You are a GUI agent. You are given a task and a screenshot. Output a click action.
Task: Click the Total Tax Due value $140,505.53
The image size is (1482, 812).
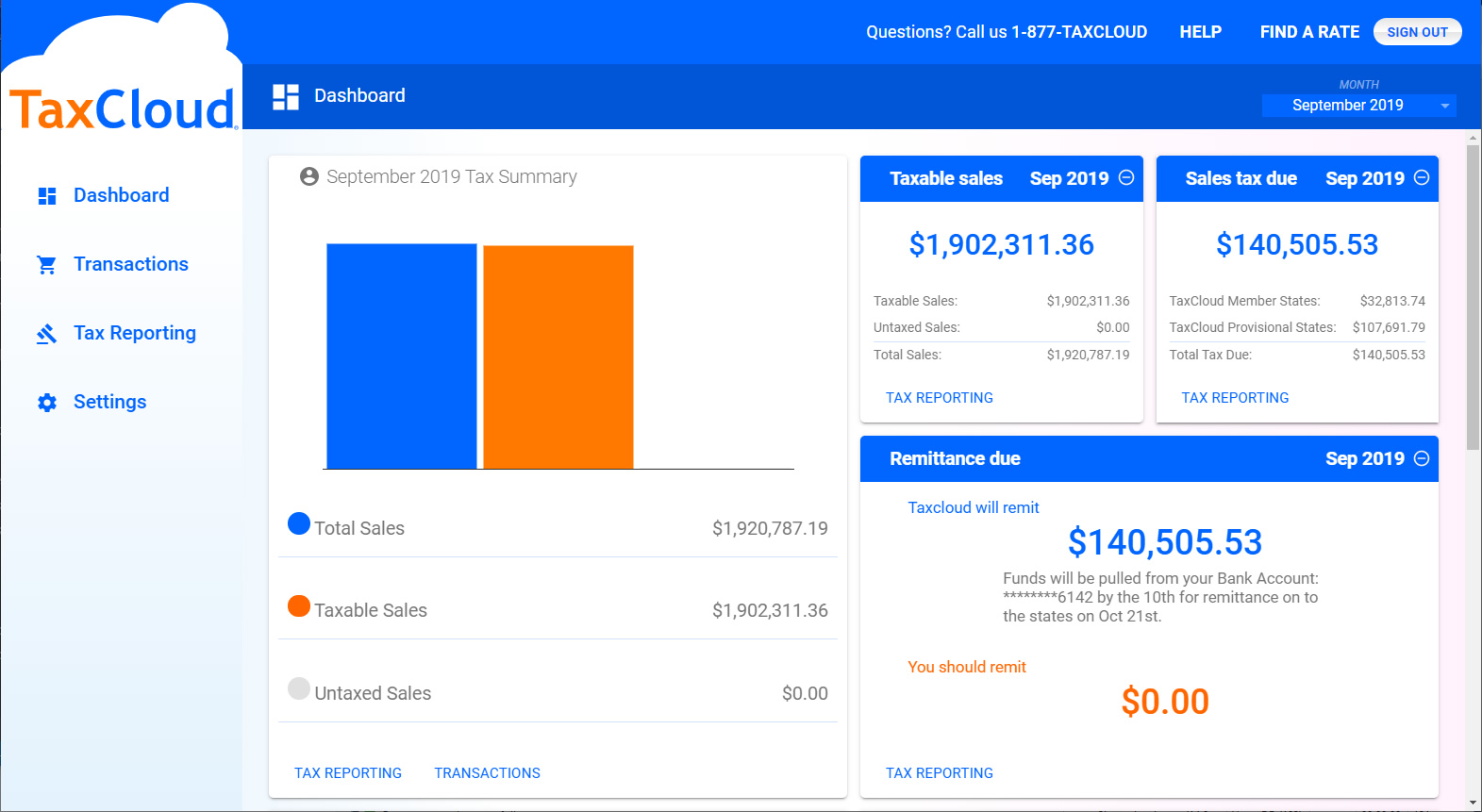pos(1389,355)
